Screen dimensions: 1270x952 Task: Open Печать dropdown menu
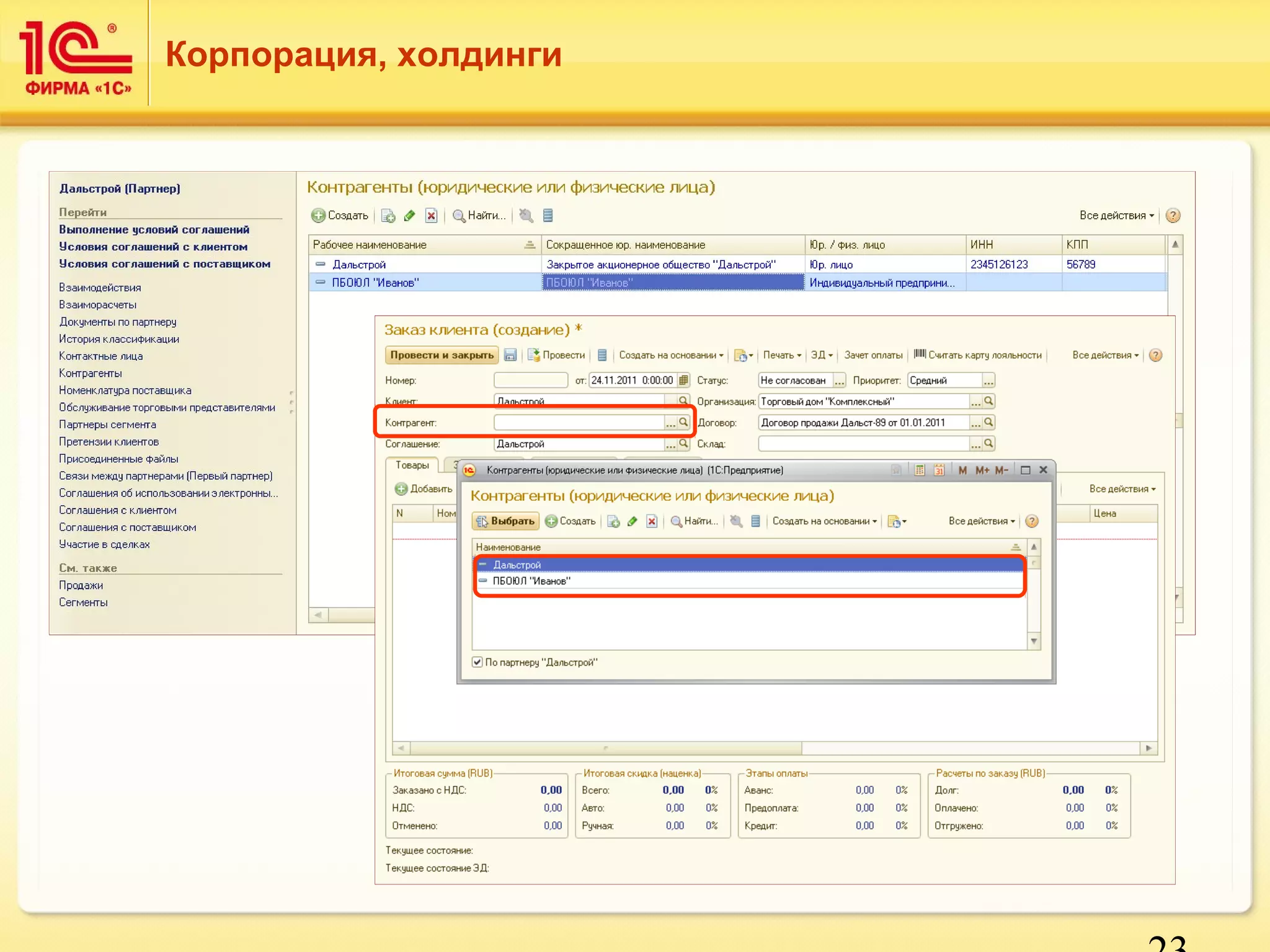pyautogui.click(x=782, y=355)
